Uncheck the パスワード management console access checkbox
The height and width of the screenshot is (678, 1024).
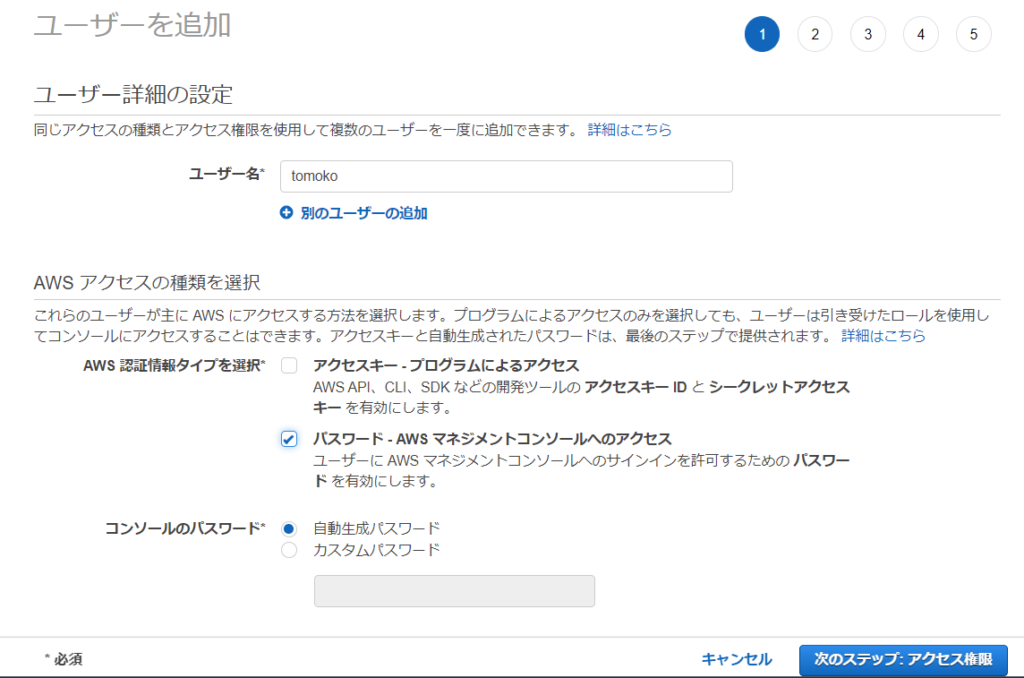pyautogui.click(x=289, y=439)
